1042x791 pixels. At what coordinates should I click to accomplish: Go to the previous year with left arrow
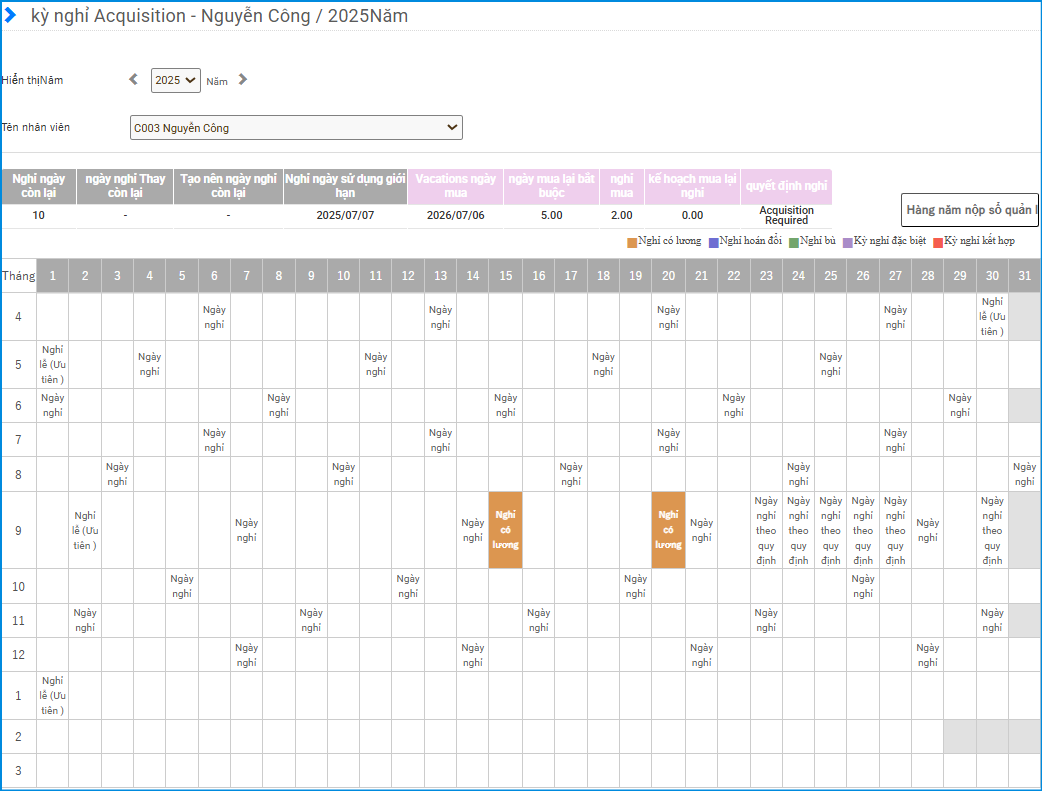134,80
